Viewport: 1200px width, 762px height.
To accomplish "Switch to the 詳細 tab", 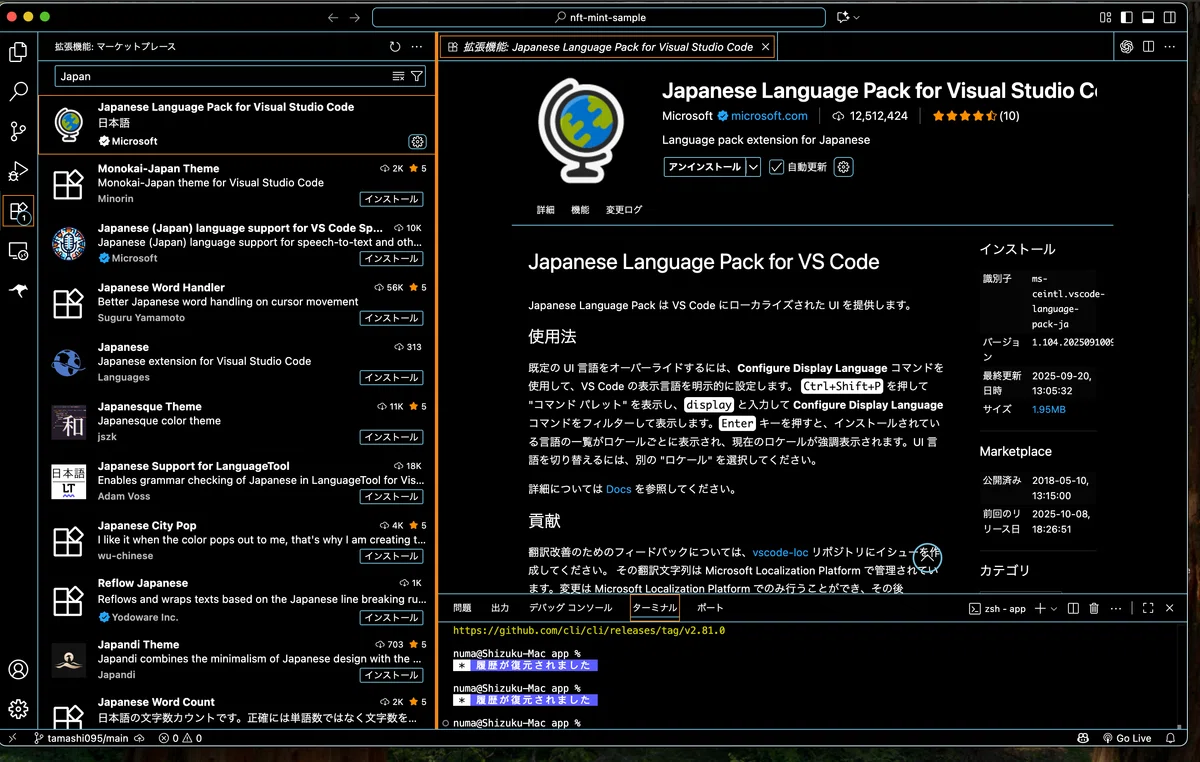I will click(545, 210).
